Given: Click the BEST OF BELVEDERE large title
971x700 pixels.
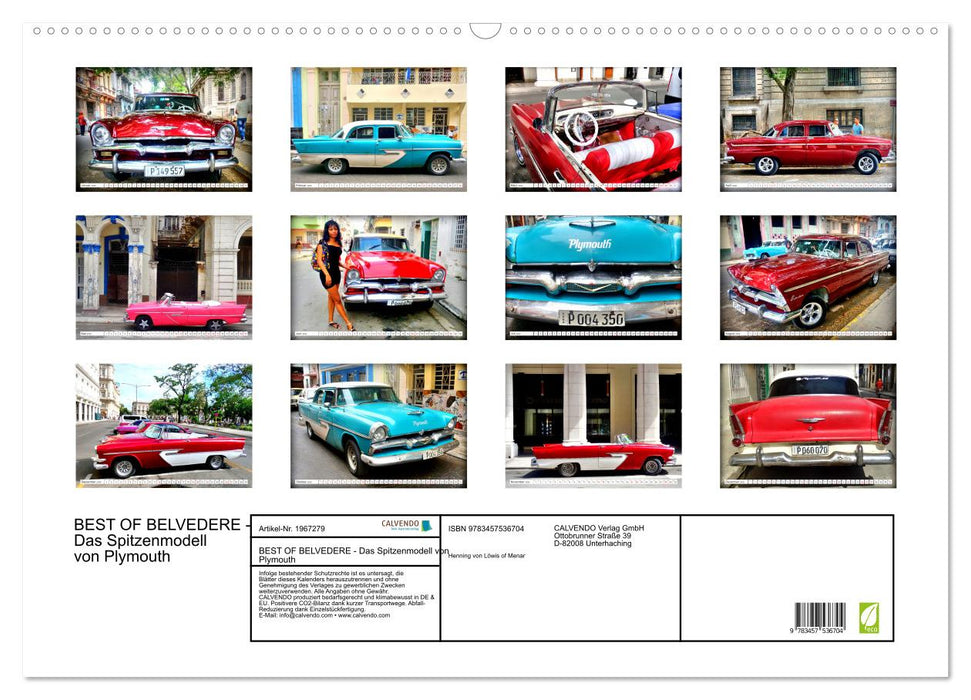Looking at the screenshot, I should tap(157, 524).
